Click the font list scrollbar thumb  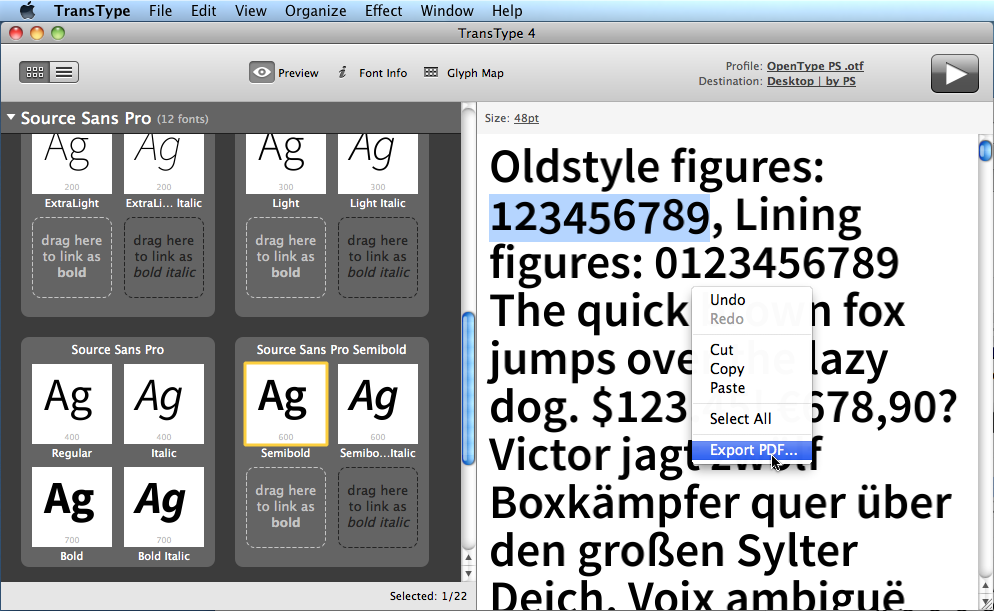tap(468, 389)
